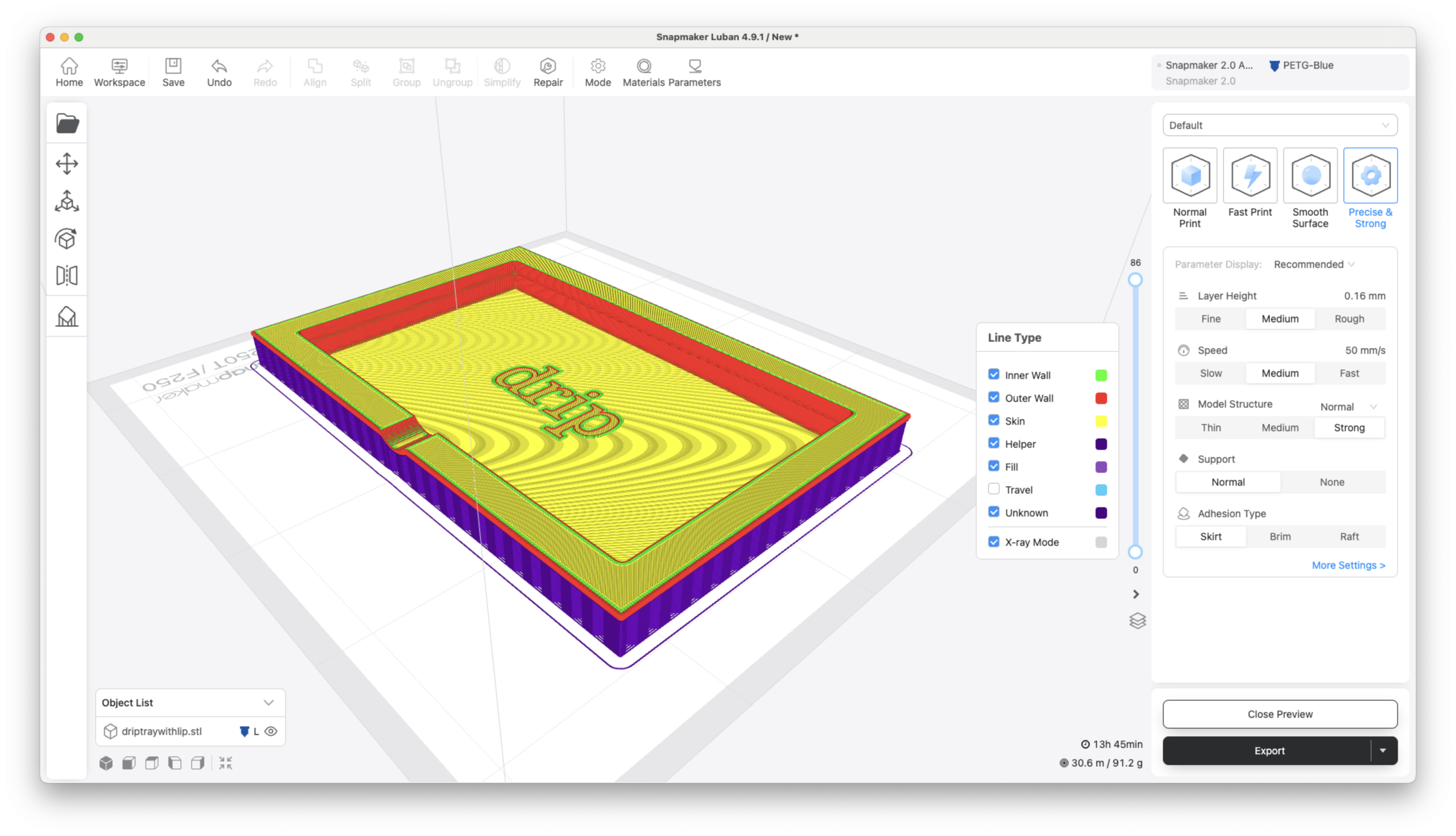1456x836 pixels.
Task: Switch to the right view cube icon
Action: point(197,762)
